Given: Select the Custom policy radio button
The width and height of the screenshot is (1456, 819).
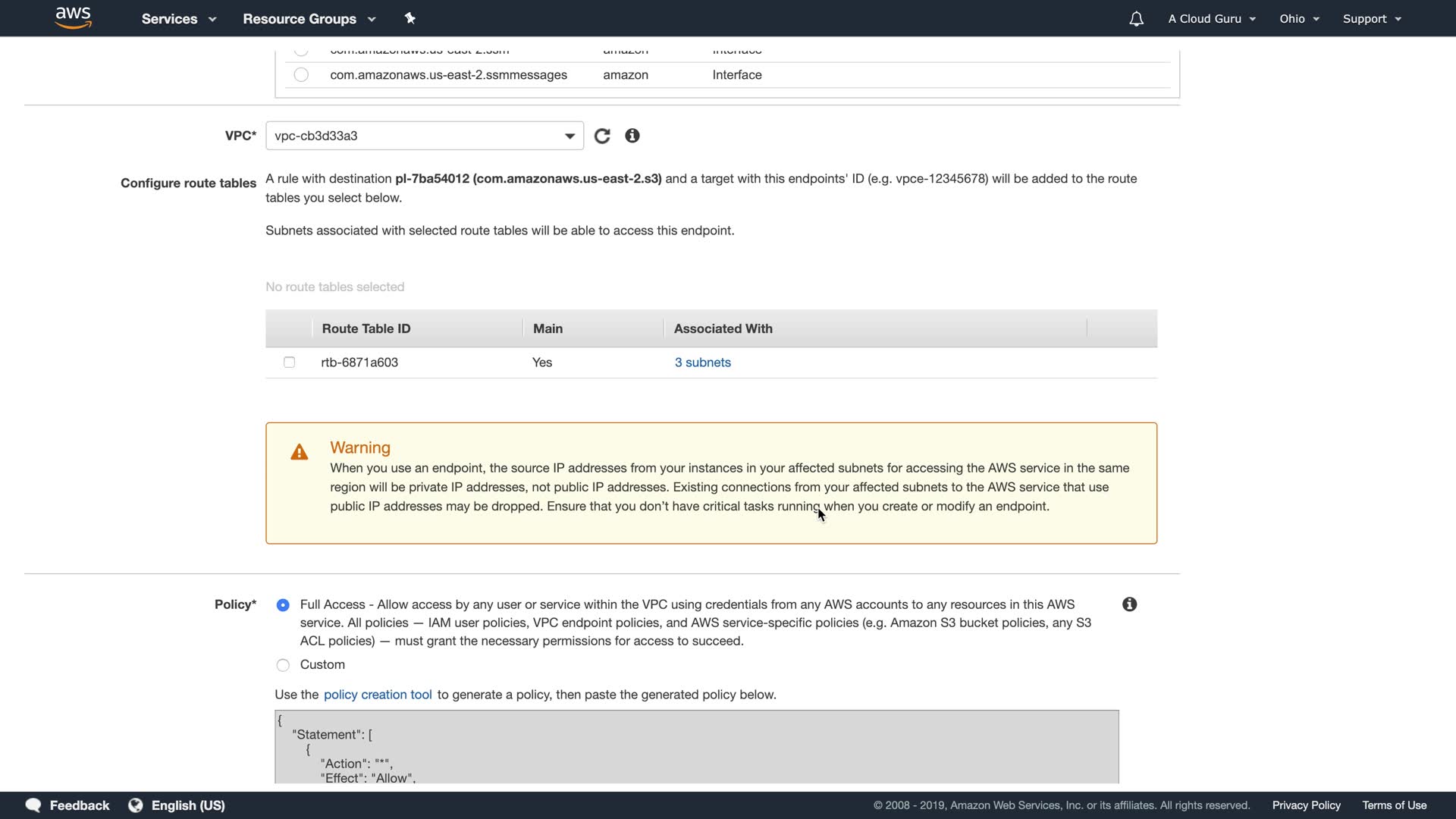Looking at the screenshot, I should pos(283,665).
